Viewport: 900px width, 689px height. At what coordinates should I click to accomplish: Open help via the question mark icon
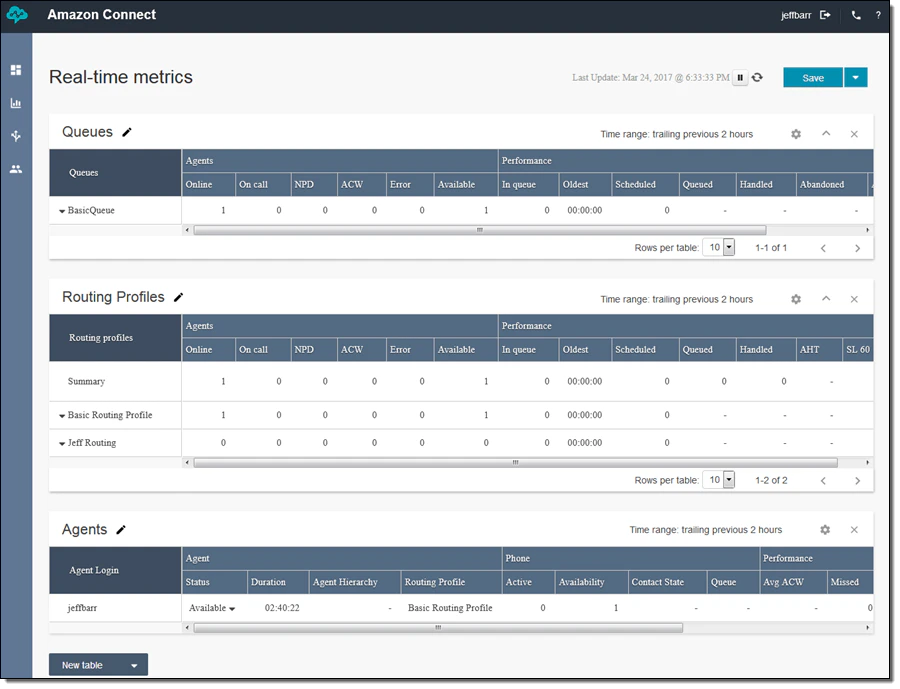(x=879, y=14)
